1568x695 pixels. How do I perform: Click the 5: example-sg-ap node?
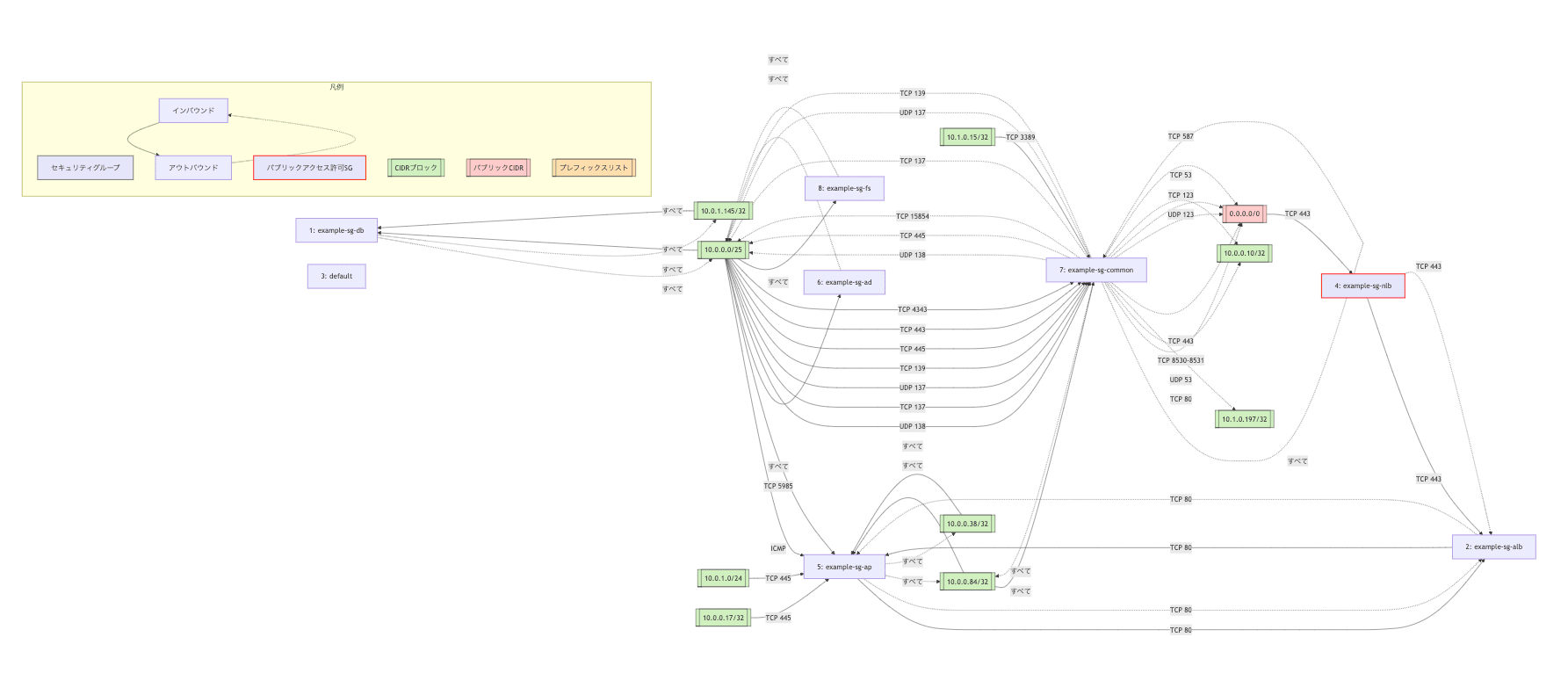click(844, 567)
